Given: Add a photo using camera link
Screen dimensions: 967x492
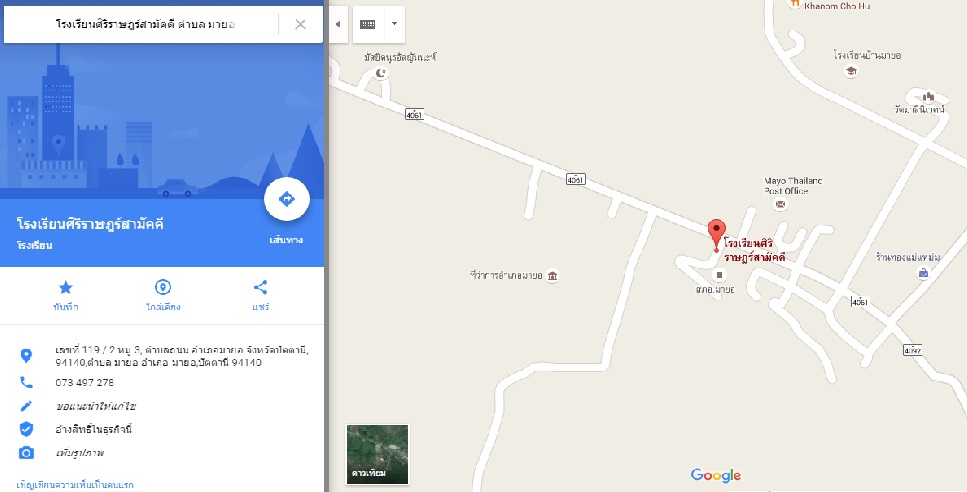Looking at the screenshot, I should tap(80, 453).
